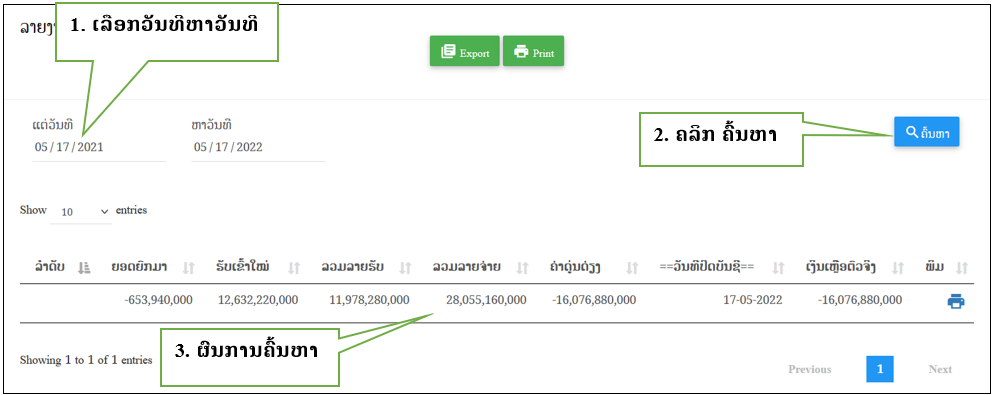Select the ຫາວັນທີ end date field

click(x=258, y=147)
